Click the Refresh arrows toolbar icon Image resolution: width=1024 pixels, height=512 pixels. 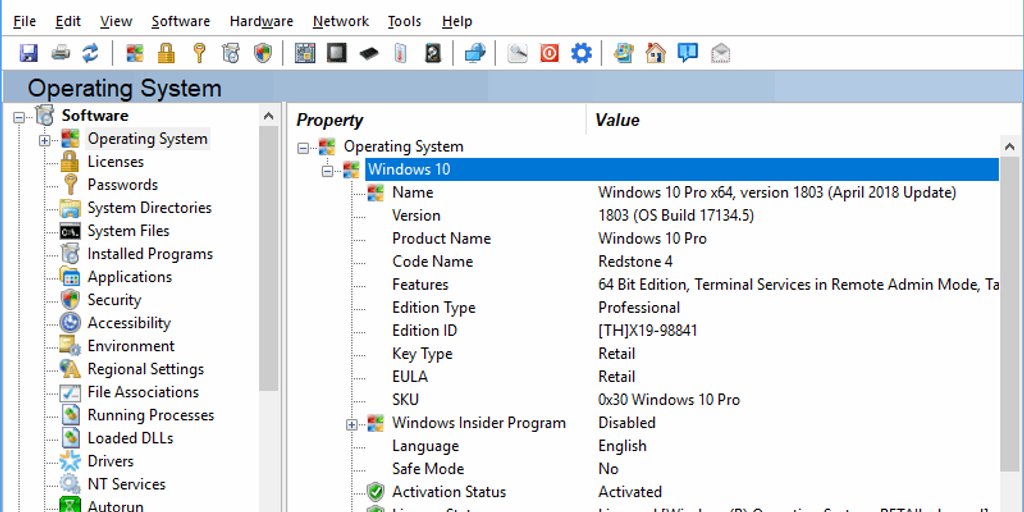(x=90, y=53)
